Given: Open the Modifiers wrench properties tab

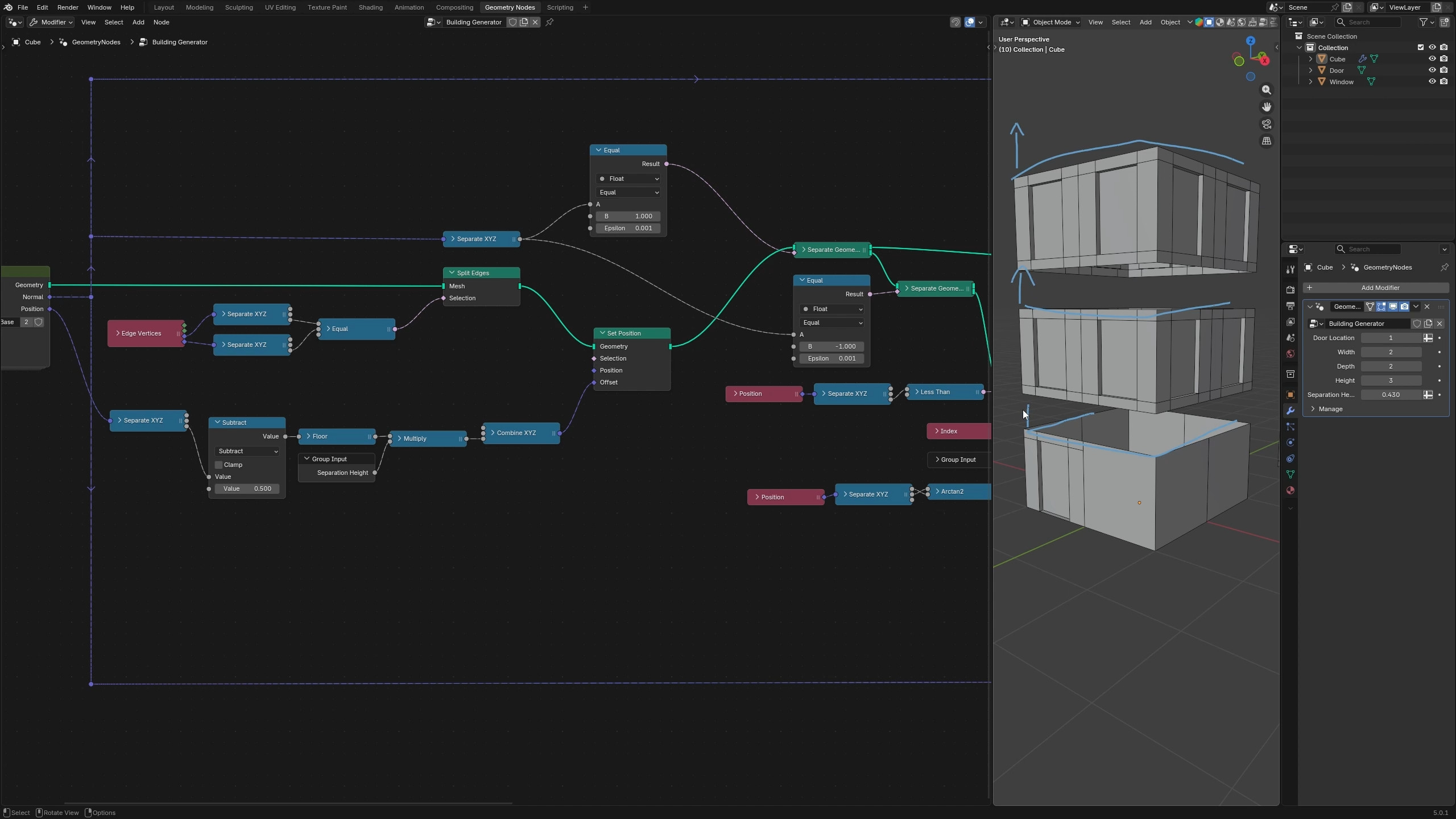Looking at the screenshot, I should click(1290, 411).
